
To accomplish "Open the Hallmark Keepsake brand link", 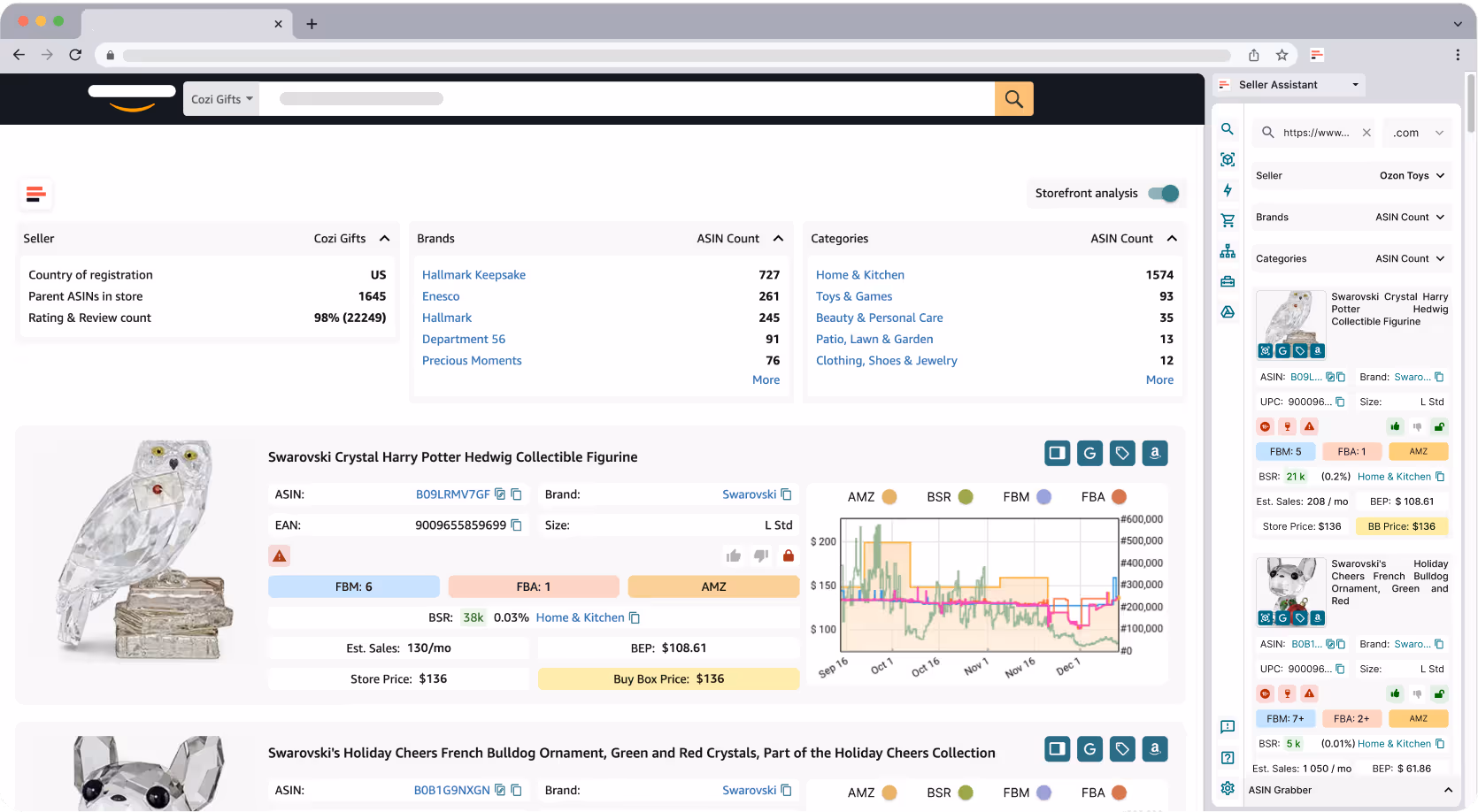I will pos(473,275).
